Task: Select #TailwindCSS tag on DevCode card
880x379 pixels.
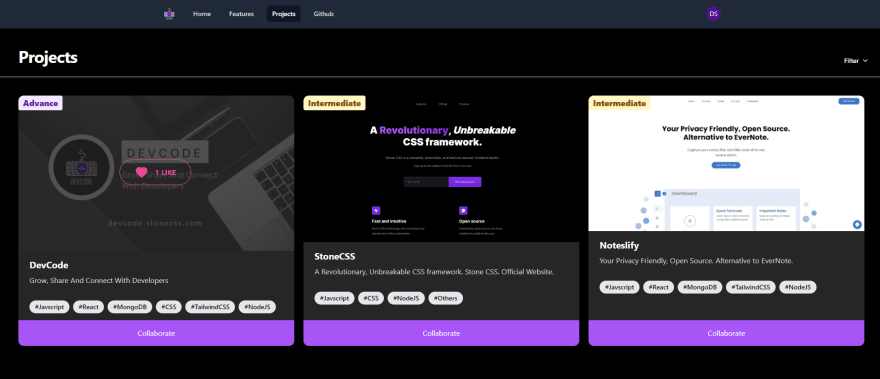Action: click(x=210, y=307)
